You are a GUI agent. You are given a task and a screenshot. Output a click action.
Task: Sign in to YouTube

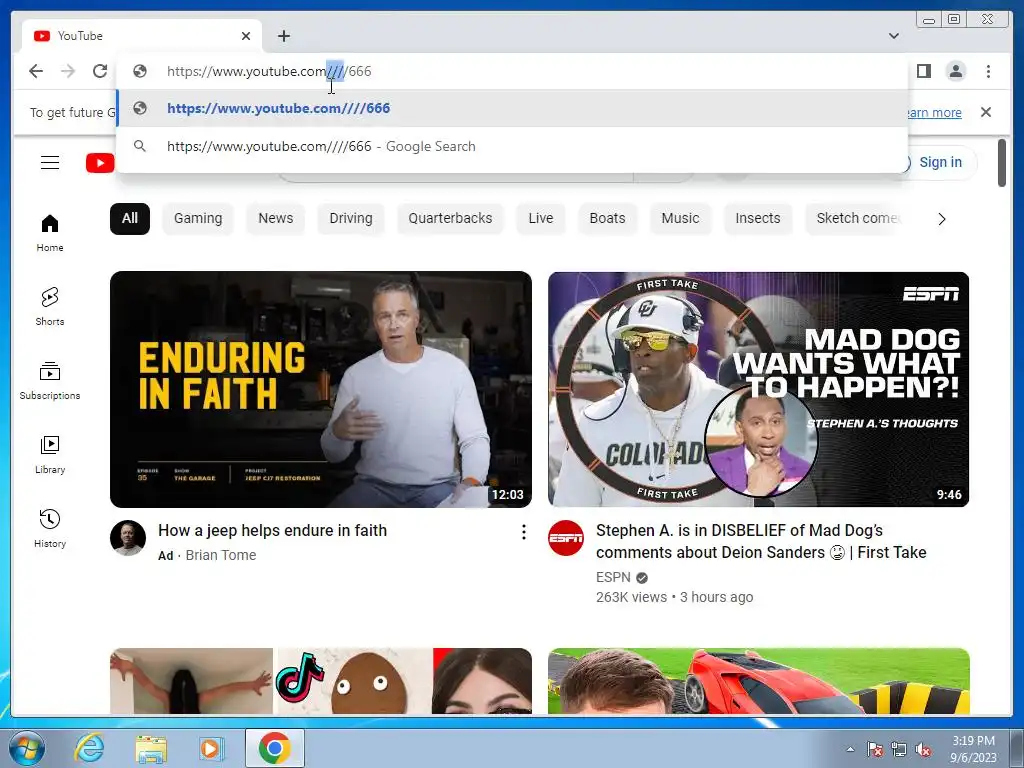point(939,162)
